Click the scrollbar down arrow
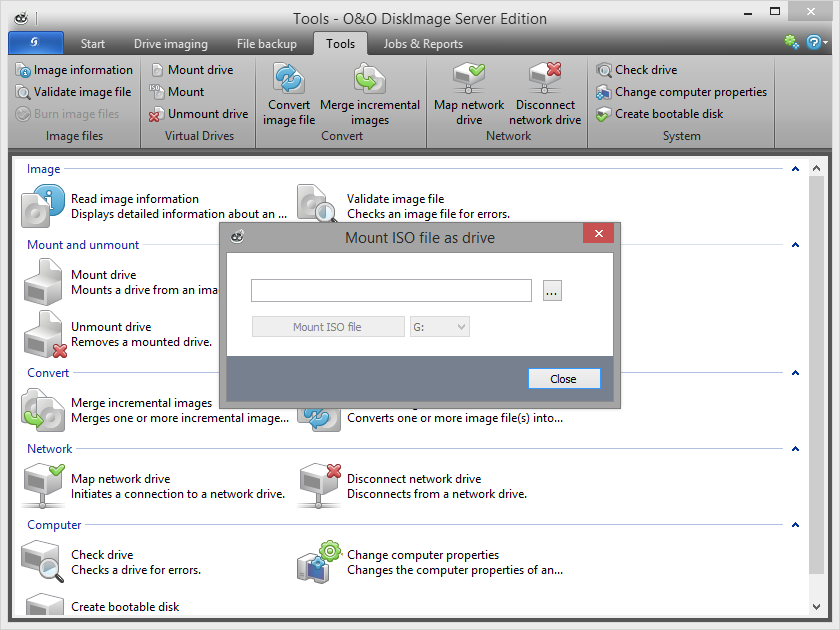The height and width of the screenshot is (630, 840). pos(816,607)
